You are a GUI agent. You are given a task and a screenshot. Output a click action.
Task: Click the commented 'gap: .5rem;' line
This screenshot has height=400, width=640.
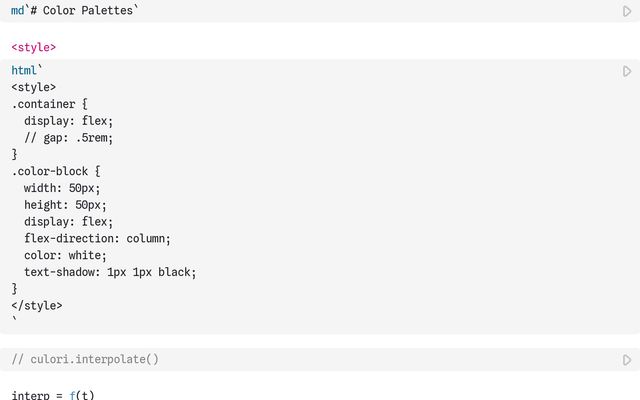[x=68, y=138]
